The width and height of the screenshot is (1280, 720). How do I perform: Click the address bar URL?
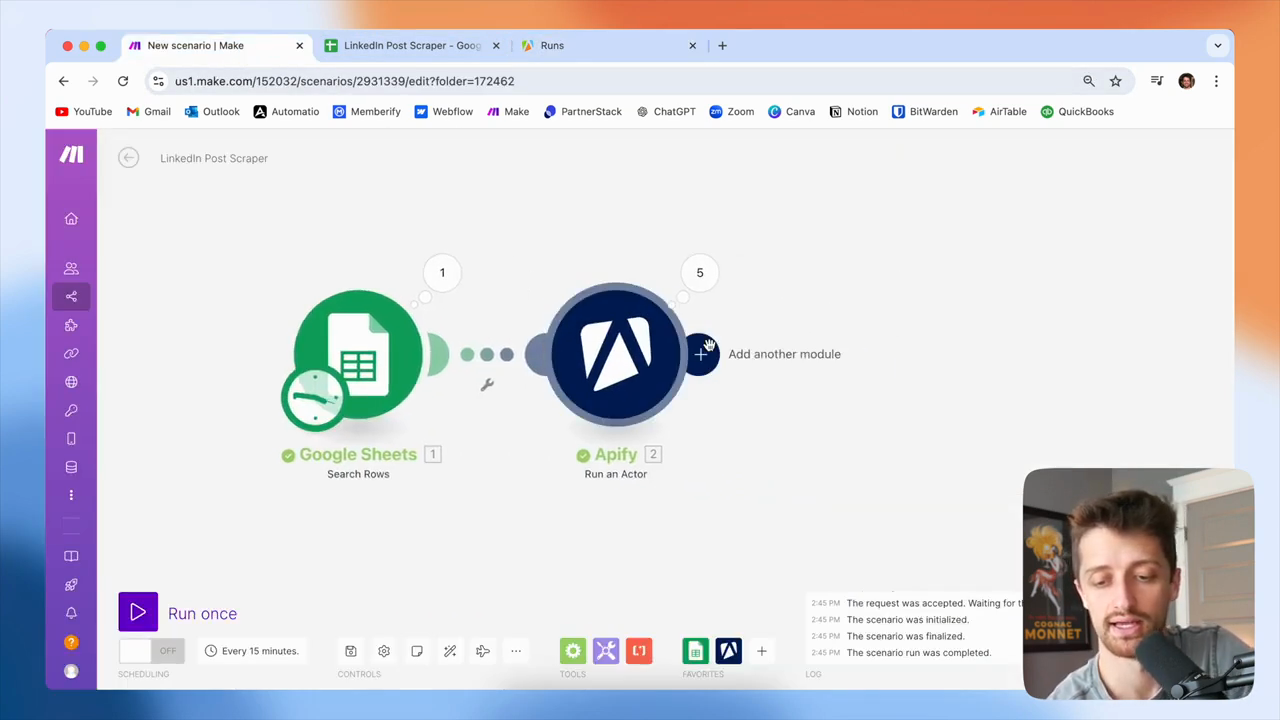(x=345, y=81)
